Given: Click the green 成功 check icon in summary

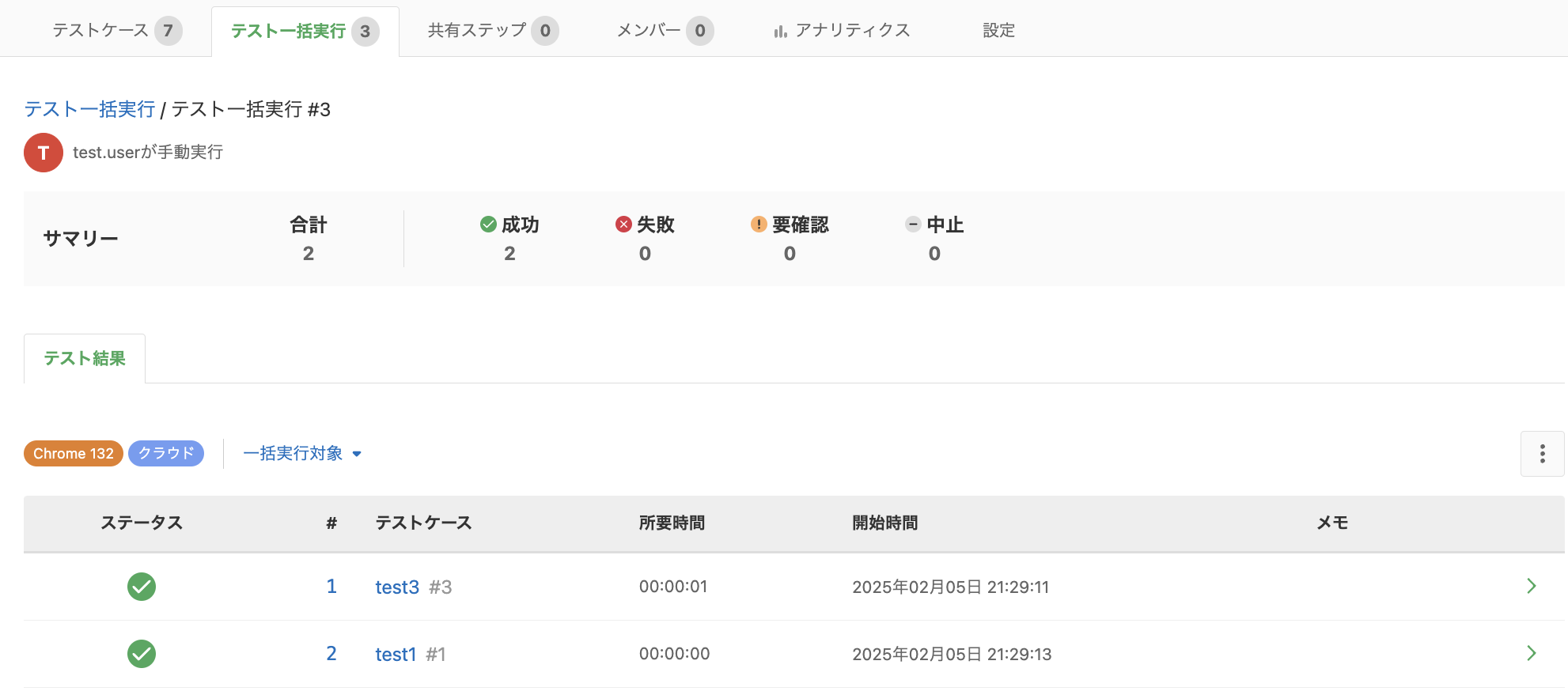Looking at the screenshot, I should point(488,225).
